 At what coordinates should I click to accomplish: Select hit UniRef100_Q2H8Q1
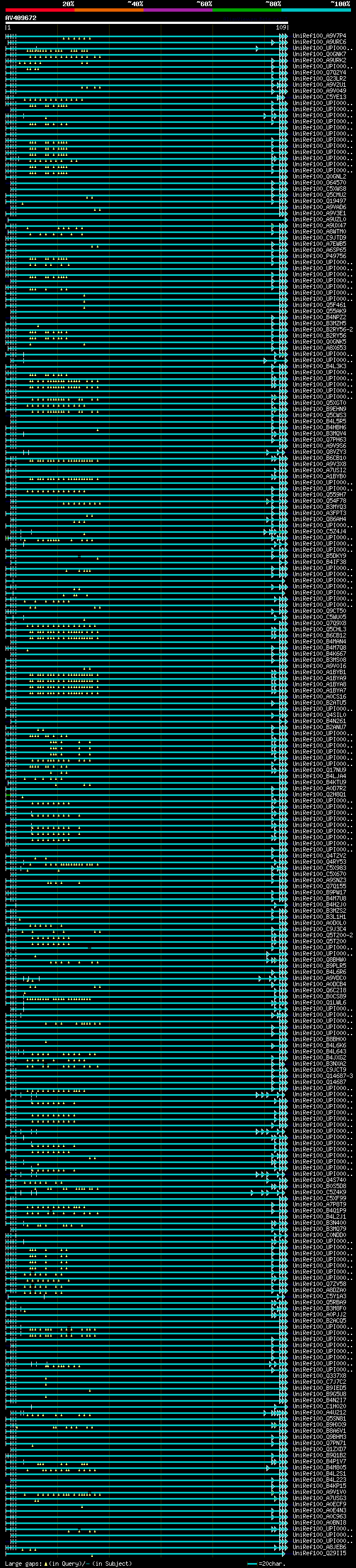tap(319, 794)
